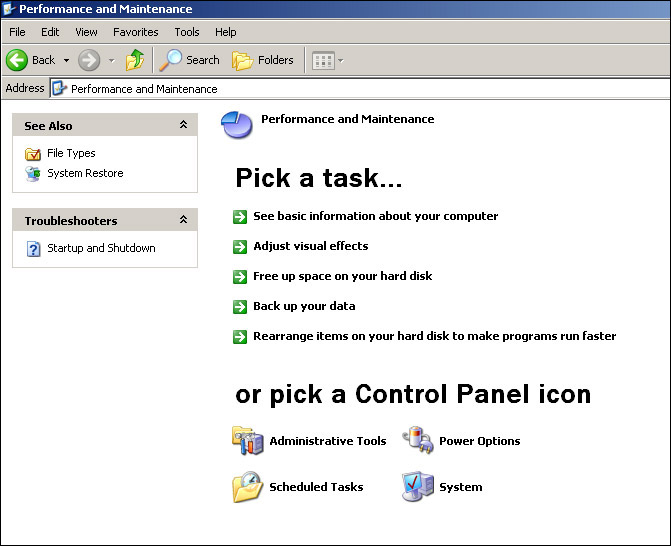Viewport: 671px width, 546px height.
Task: Click See basic information about your computer
Action: (x=375, y=216)
